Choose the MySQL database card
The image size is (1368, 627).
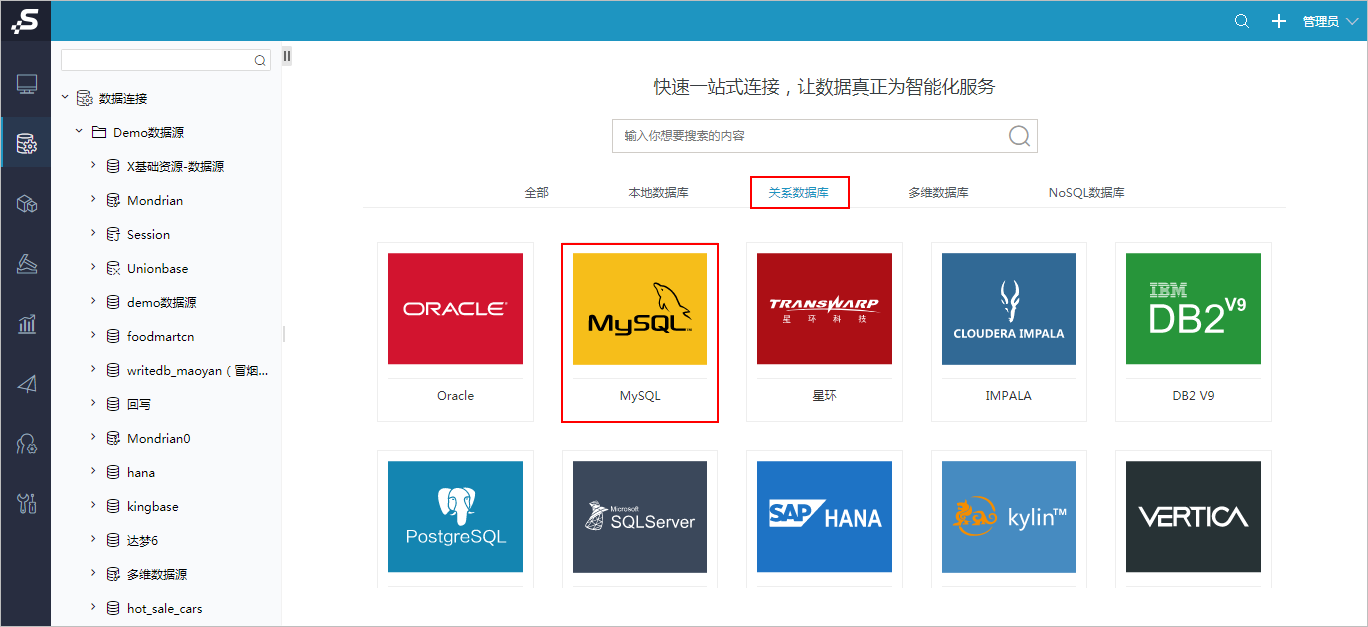[640, 332]
